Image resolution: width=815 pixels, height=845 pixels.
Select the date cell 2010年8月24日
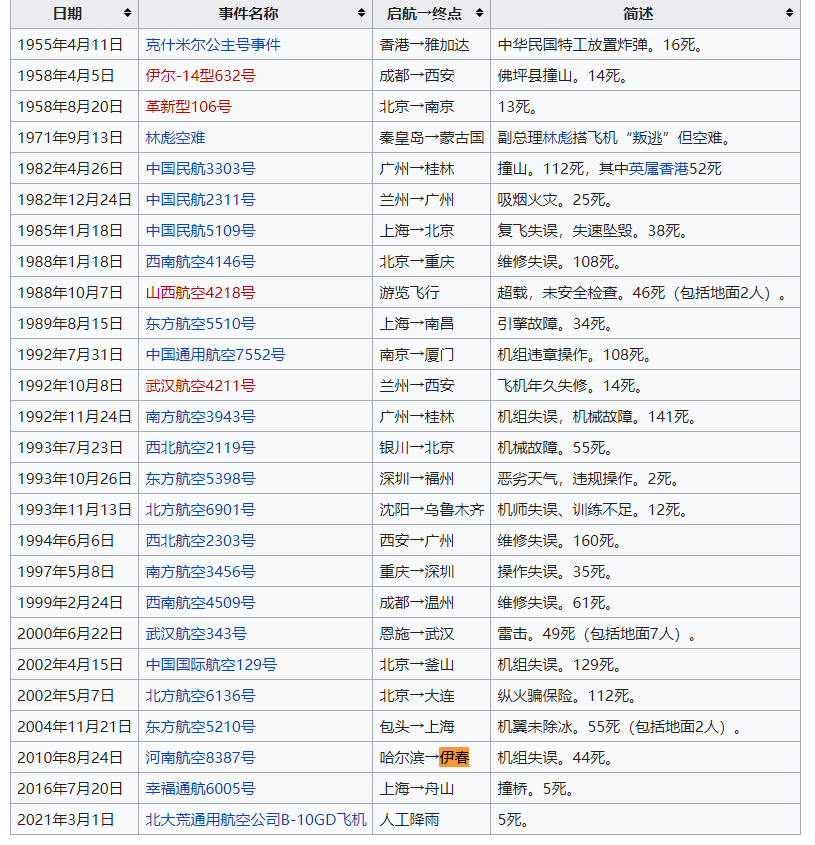[74, 758]
